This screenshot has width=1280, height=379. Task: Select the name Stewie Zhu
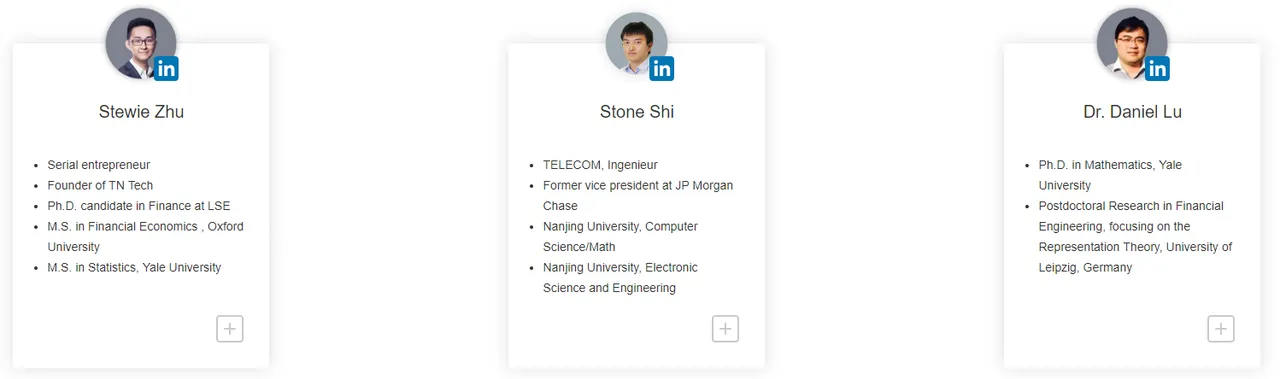141,112
